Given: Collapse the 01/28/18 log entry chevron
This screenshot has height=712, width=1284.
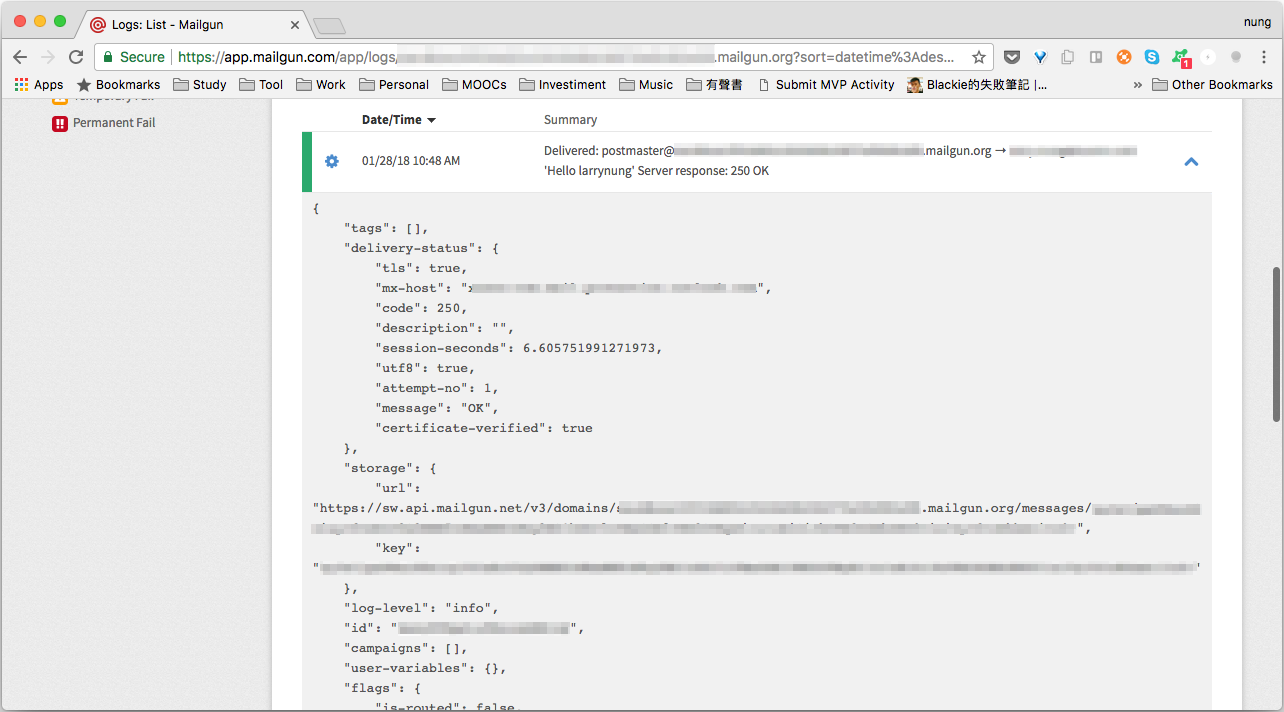Looking at the screenshot, I should (1191, 161).
